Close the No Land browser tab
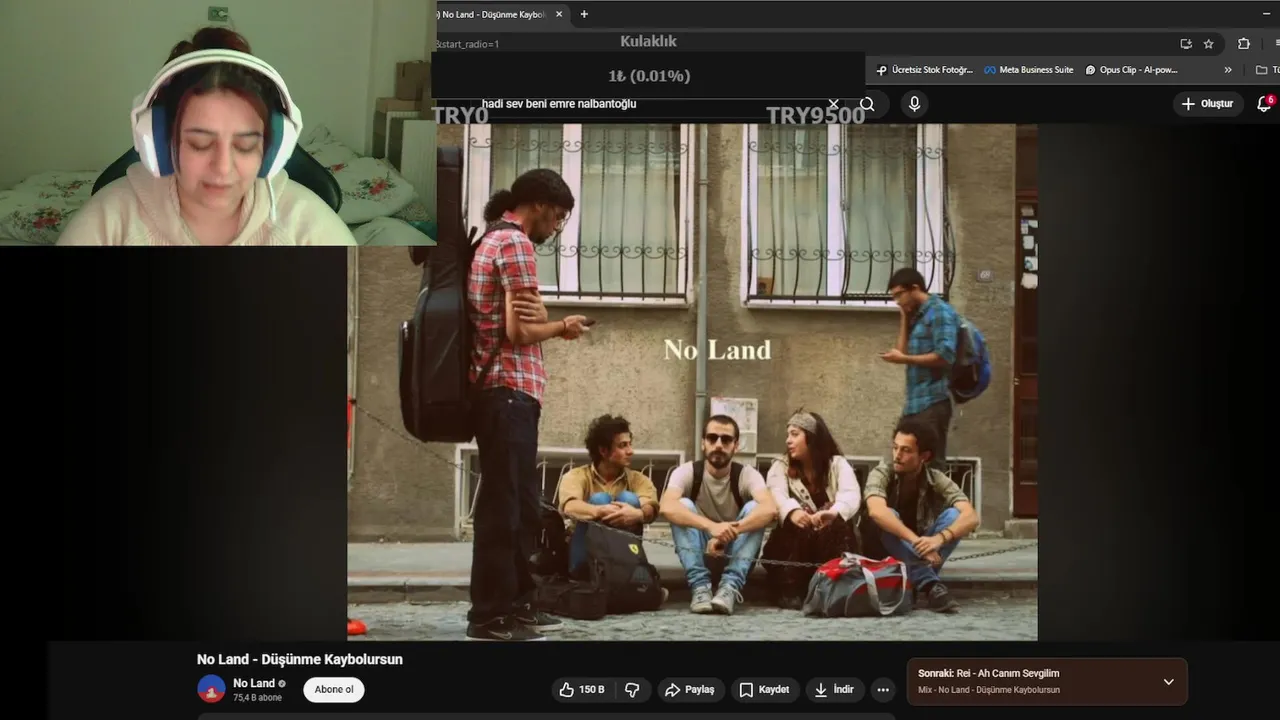 (x=559, y=14)
